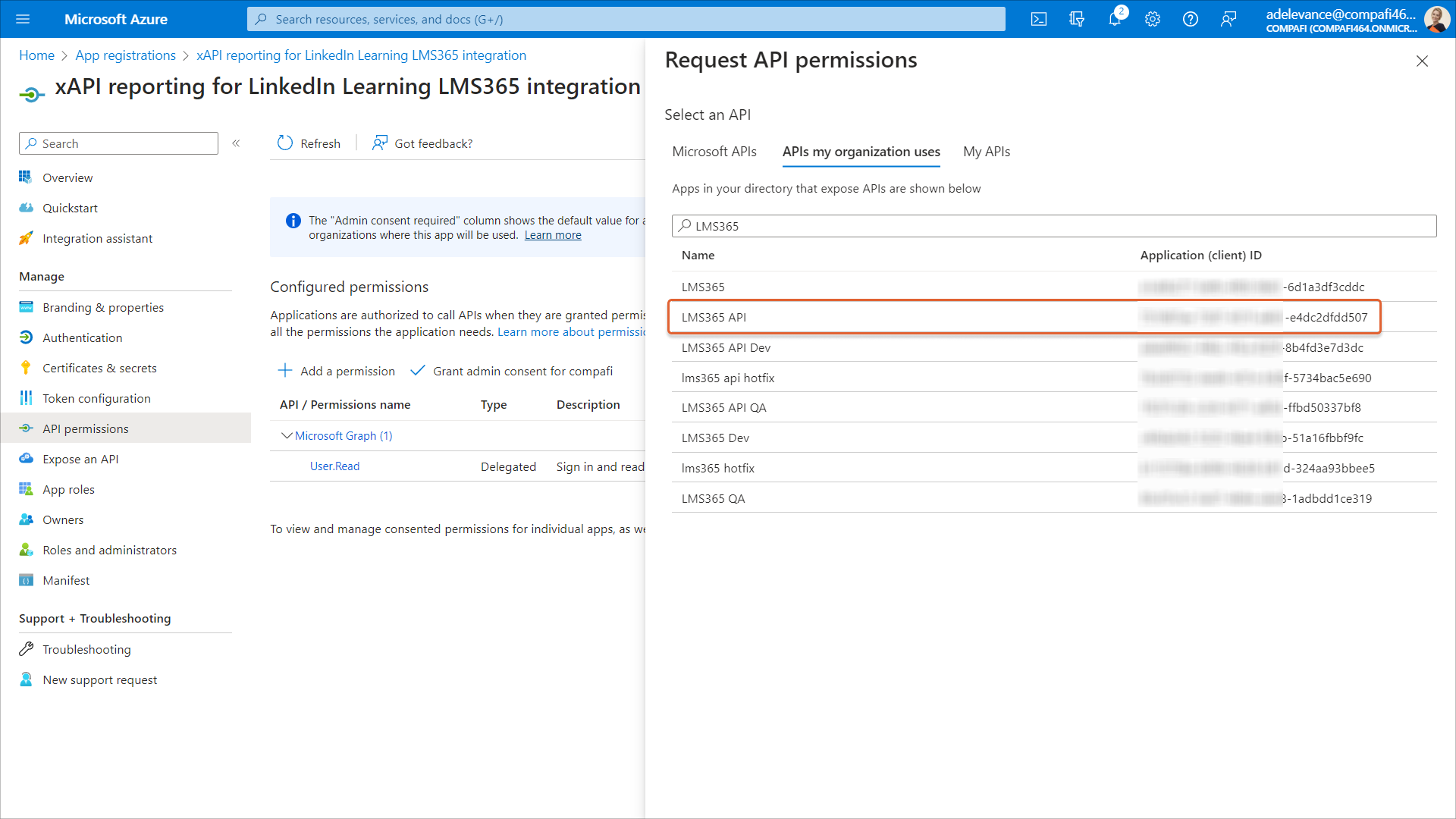The width and height of the screenshot is (1456, 819).
Task: Collapse the Microsoft Graph (1) group
Action: pos(287,435)
